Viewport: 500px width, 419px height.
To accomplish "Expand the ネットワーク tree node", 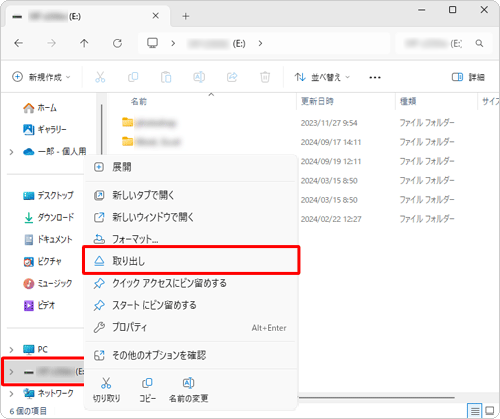I will (12, 394).
